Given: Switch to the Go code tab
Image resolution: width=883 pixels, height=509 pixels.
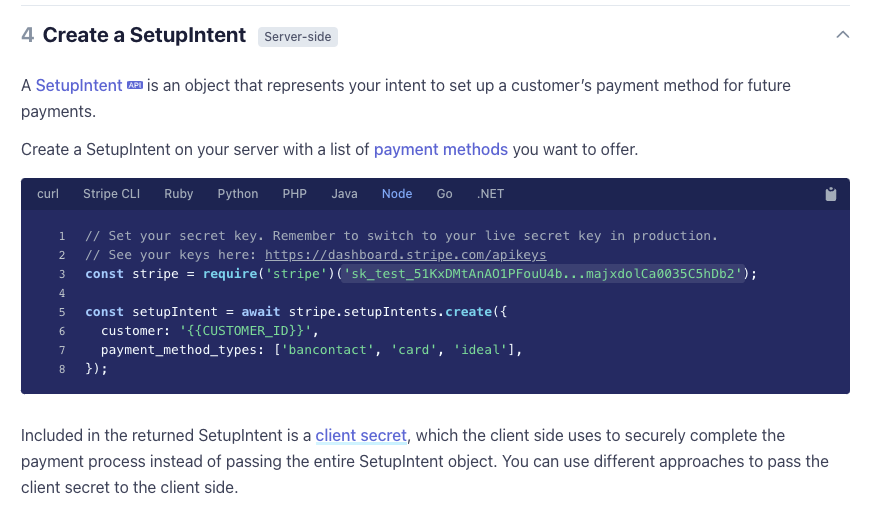Looking at the screenshot, I should (444, 194).
